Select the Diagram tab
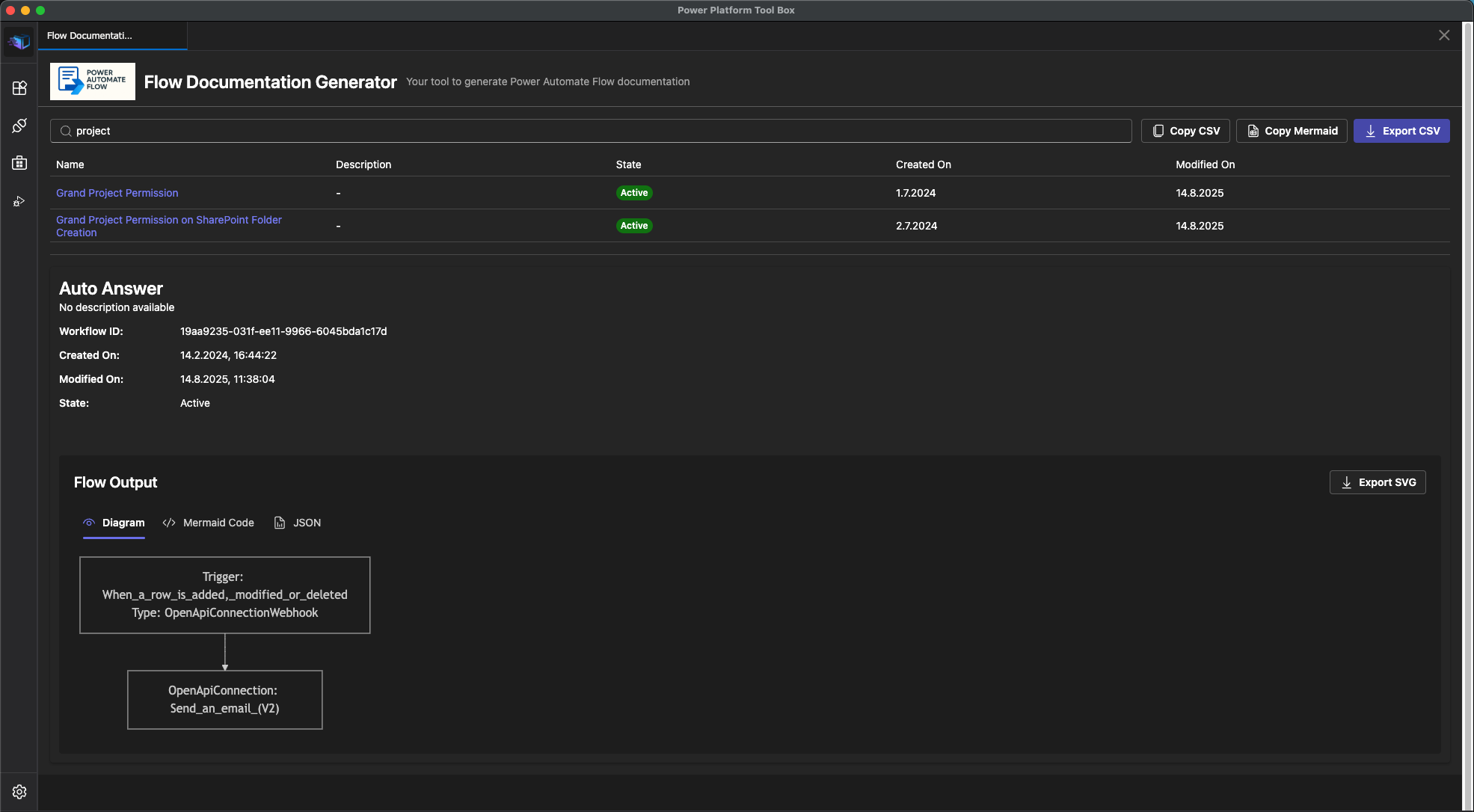This screenshot has width=1474, height=812. pyautogui.click(x=123, y=523)
